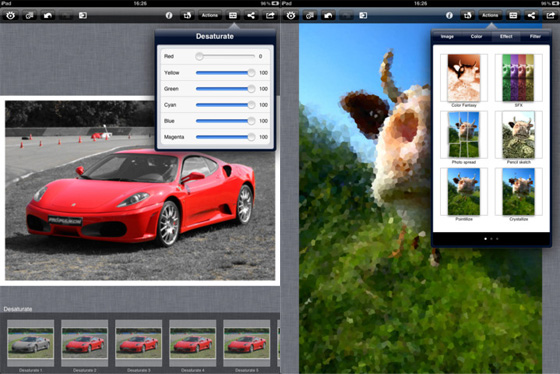
Task: Click the Yellow desaturate slider
Action: (x=225, y=73)
